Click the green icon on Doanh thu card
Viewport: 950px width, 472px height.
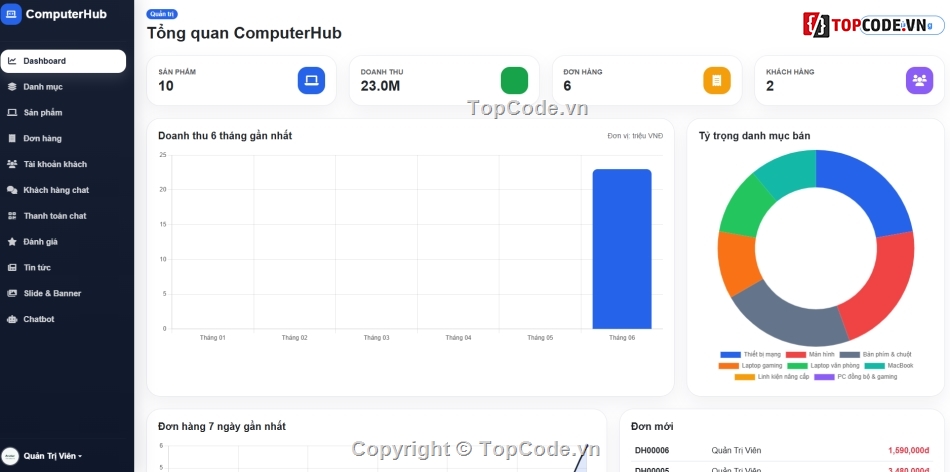coord(514,81)
